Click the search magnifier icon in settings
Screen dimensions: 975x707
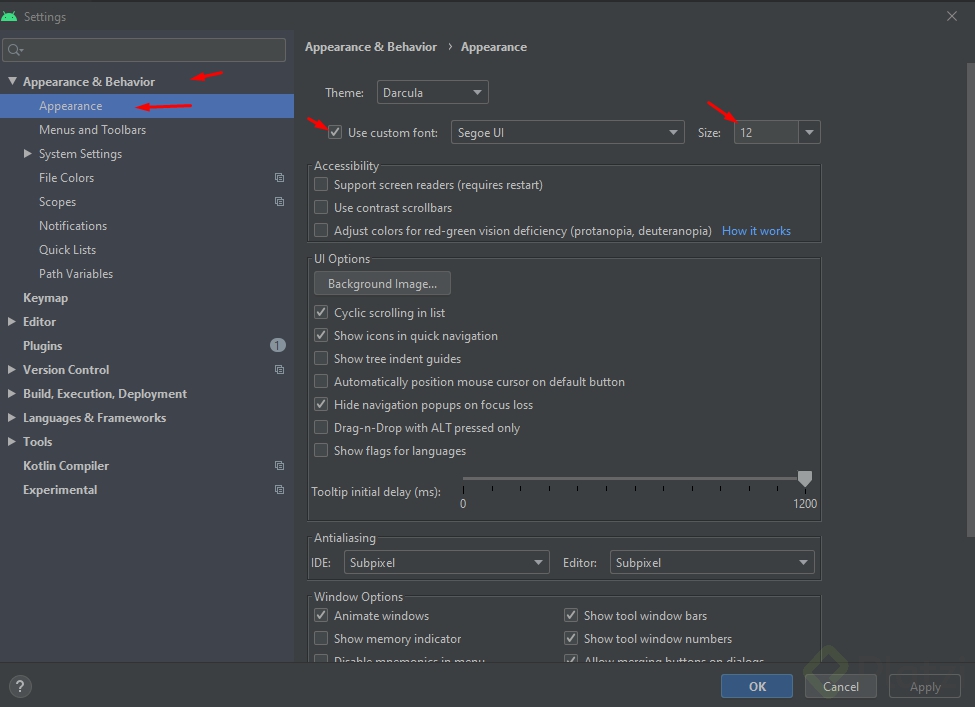[x=15, y=50]
